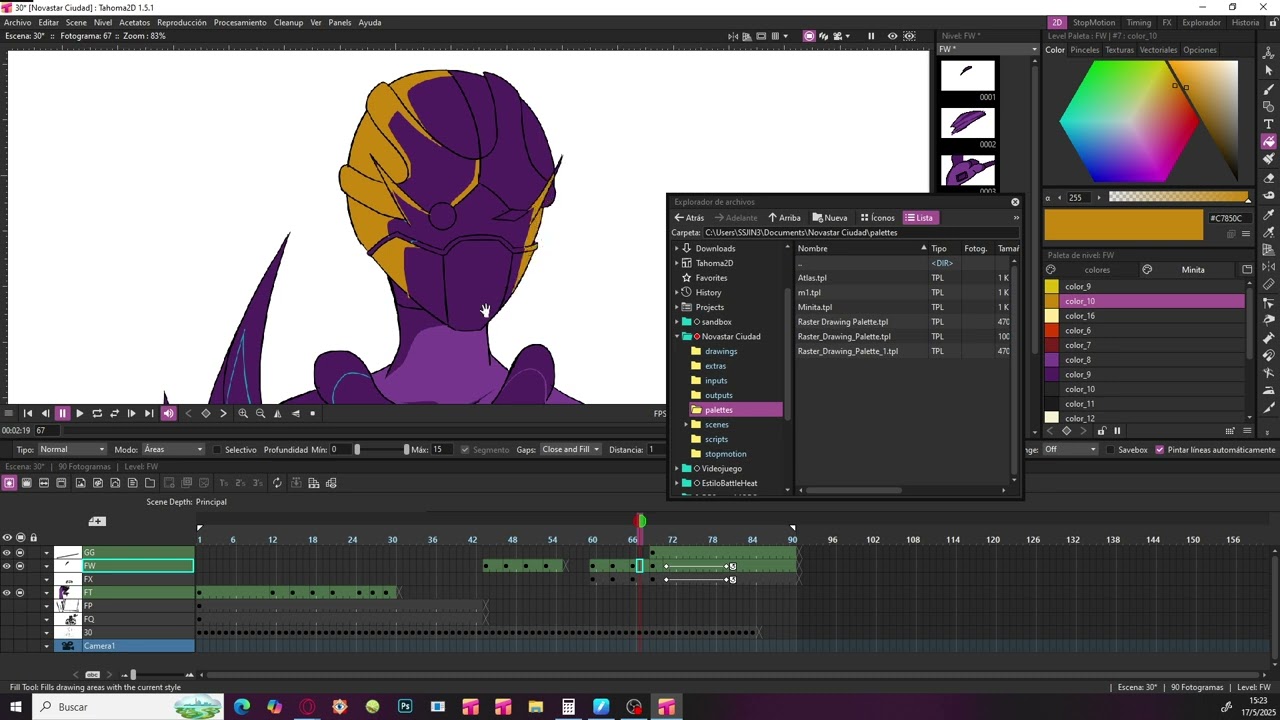Click the Arriba button in file browser

[x=784, y=218]
